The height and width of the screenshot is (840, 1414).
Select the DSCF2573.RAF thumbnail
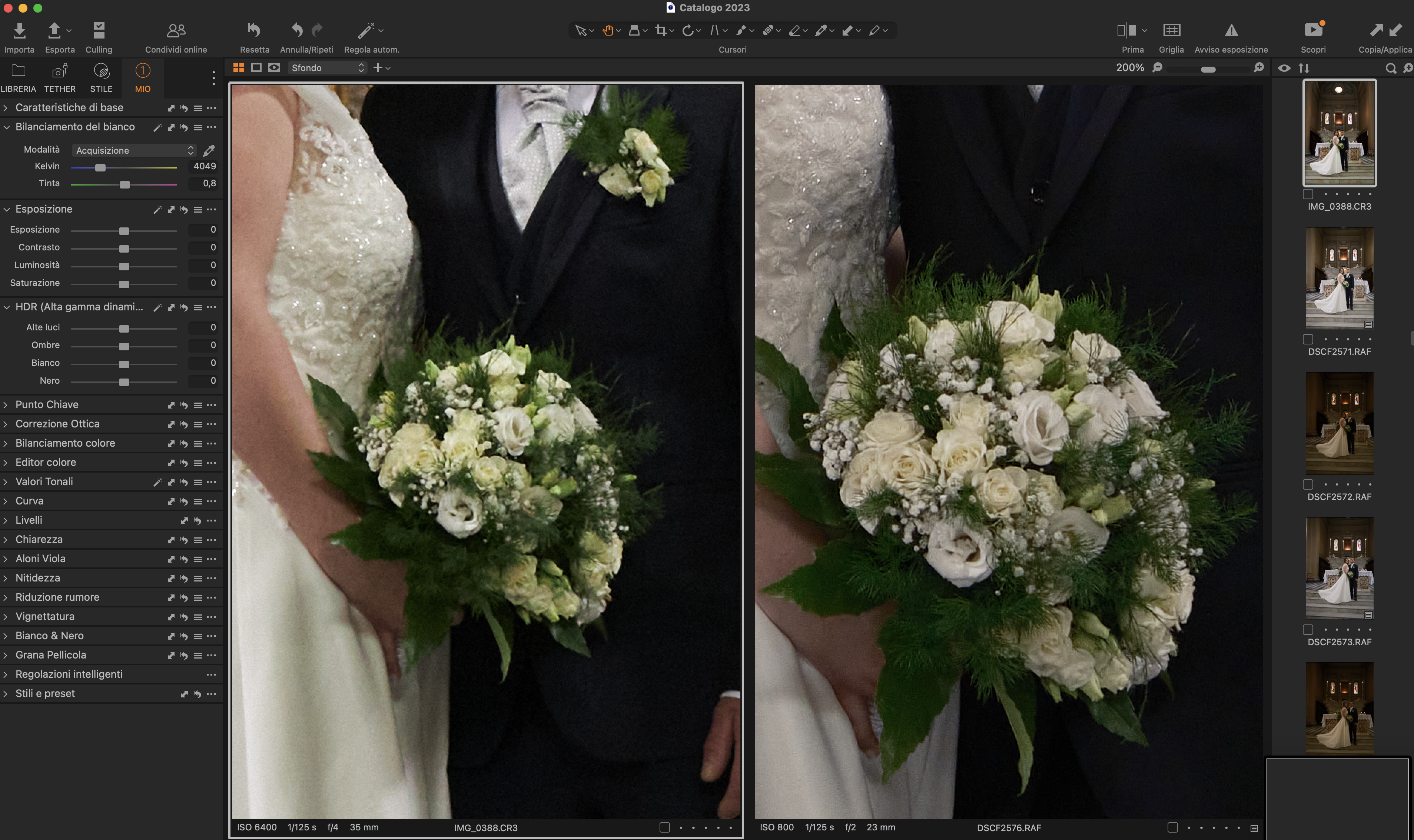(x=1339, y=568)
